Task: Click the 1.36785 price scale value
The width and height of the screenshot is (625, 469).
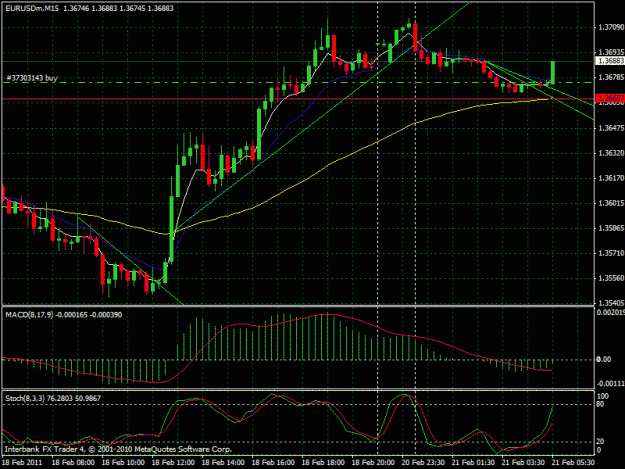Action: [611, 77]
